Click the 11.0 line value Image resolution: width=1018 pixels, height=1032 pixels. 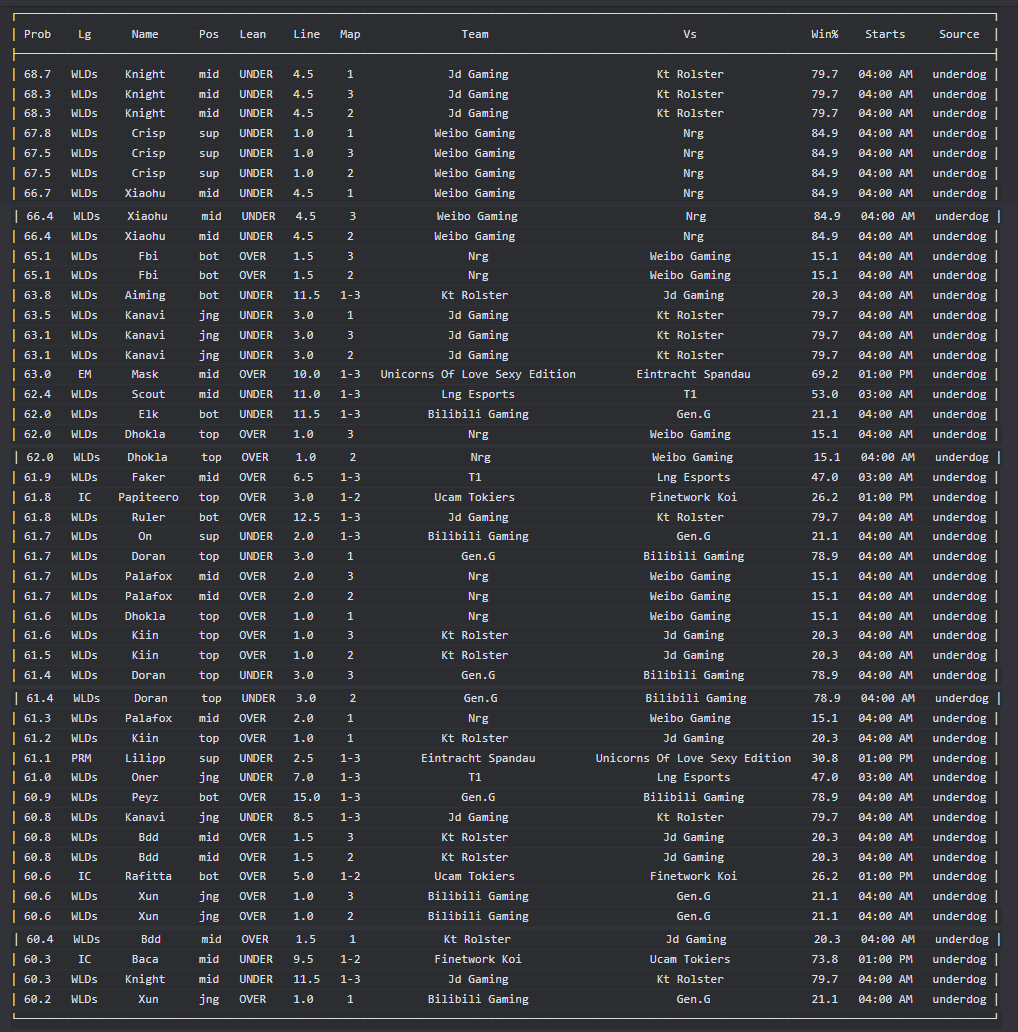[x=307, y=394]
